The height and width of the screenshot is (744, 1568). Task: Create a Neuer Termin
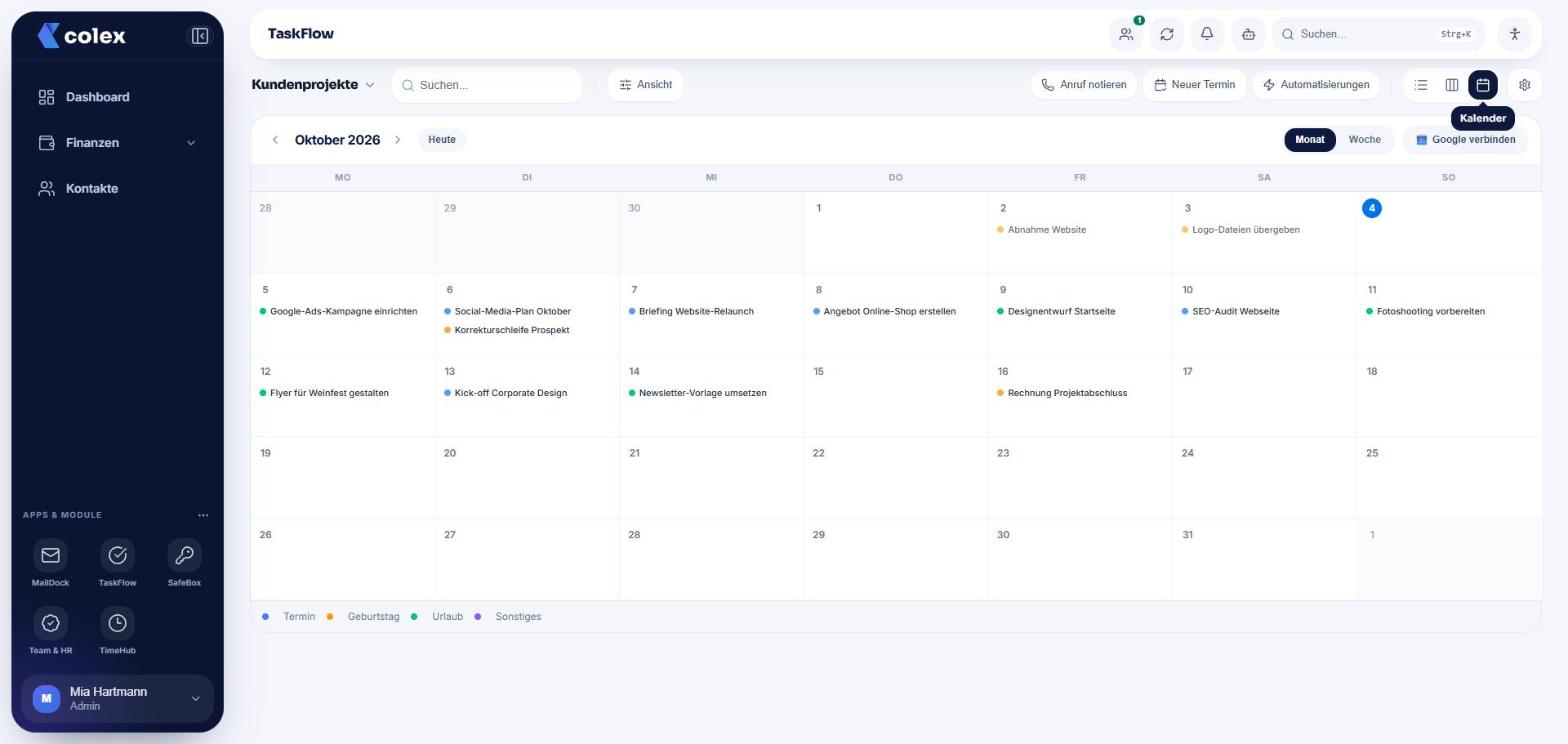click(x=1195, y=85)
